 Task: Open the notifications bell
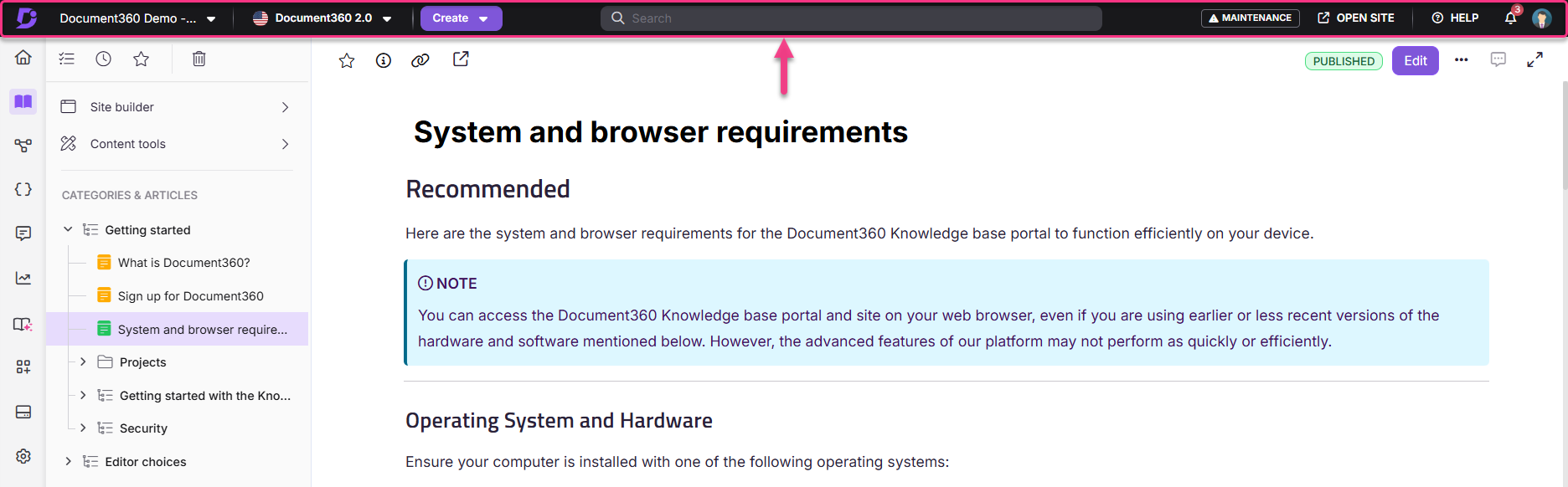pyautogui.click(x=1511, y=18)
